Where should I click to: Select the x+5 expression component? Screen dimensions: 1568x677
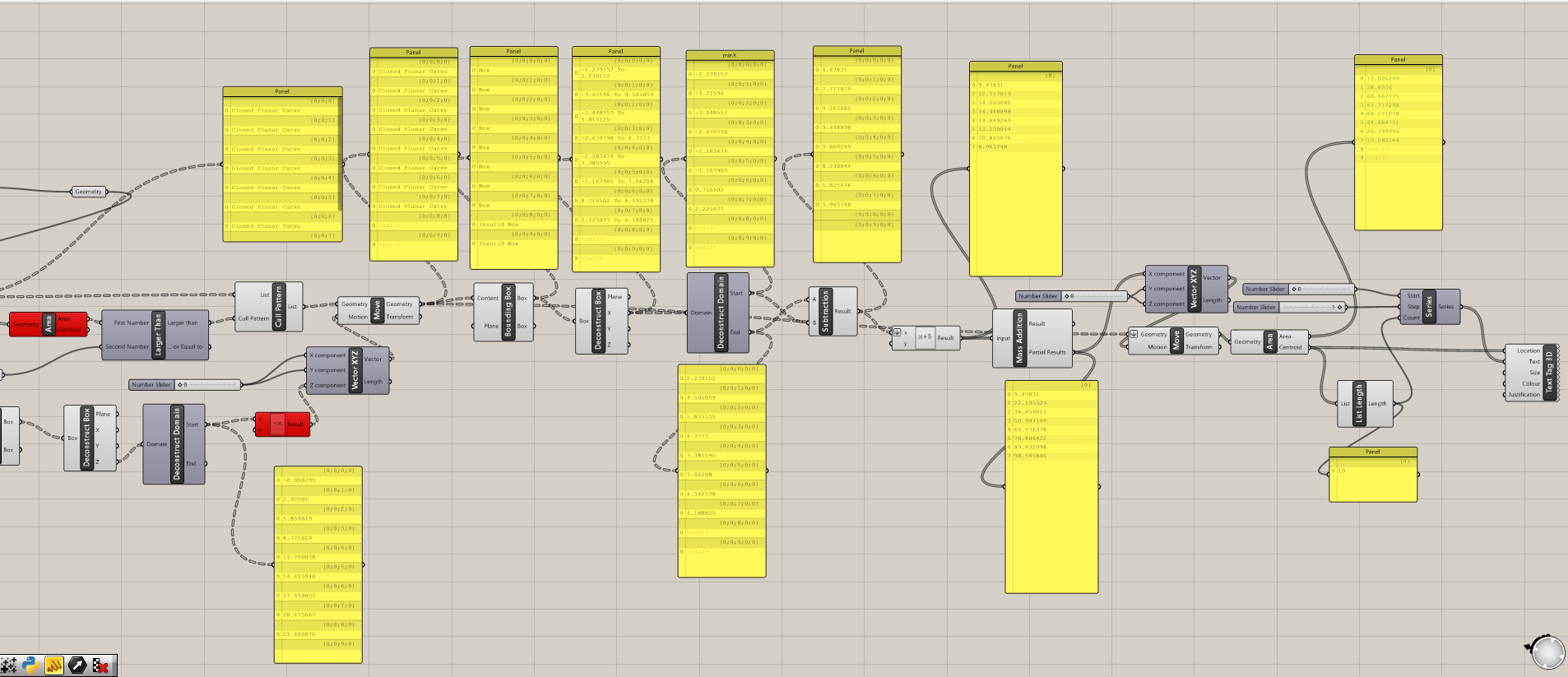[925, 337]
